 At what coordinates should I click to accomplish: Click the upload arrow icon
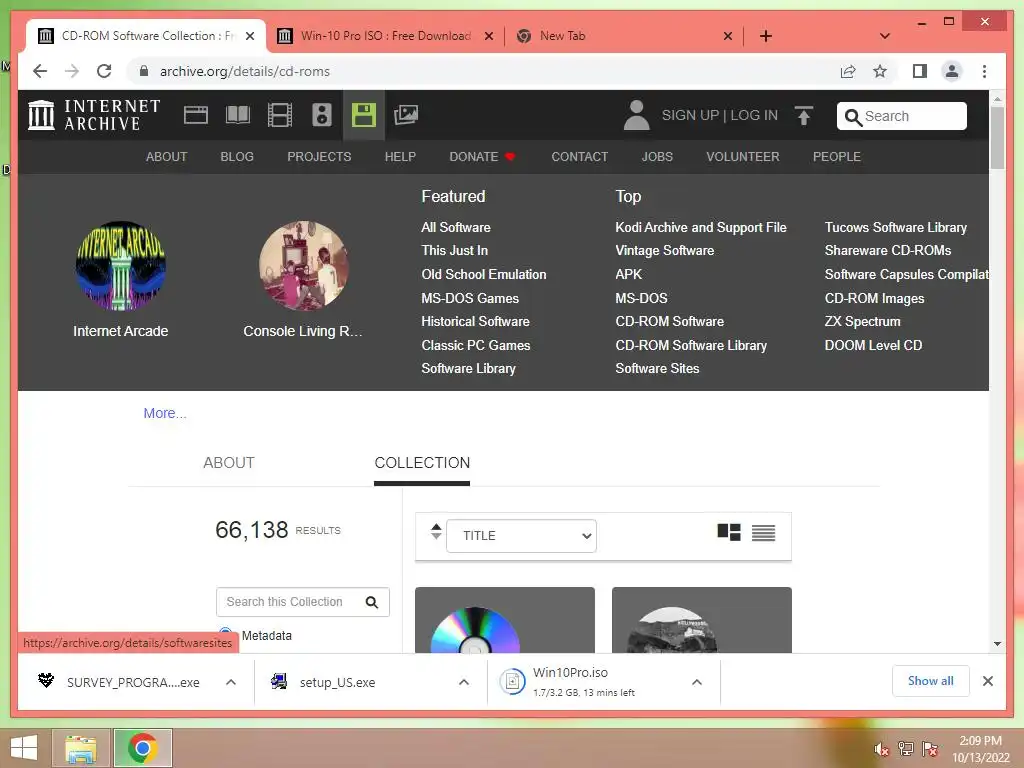[x=804, y=116]
